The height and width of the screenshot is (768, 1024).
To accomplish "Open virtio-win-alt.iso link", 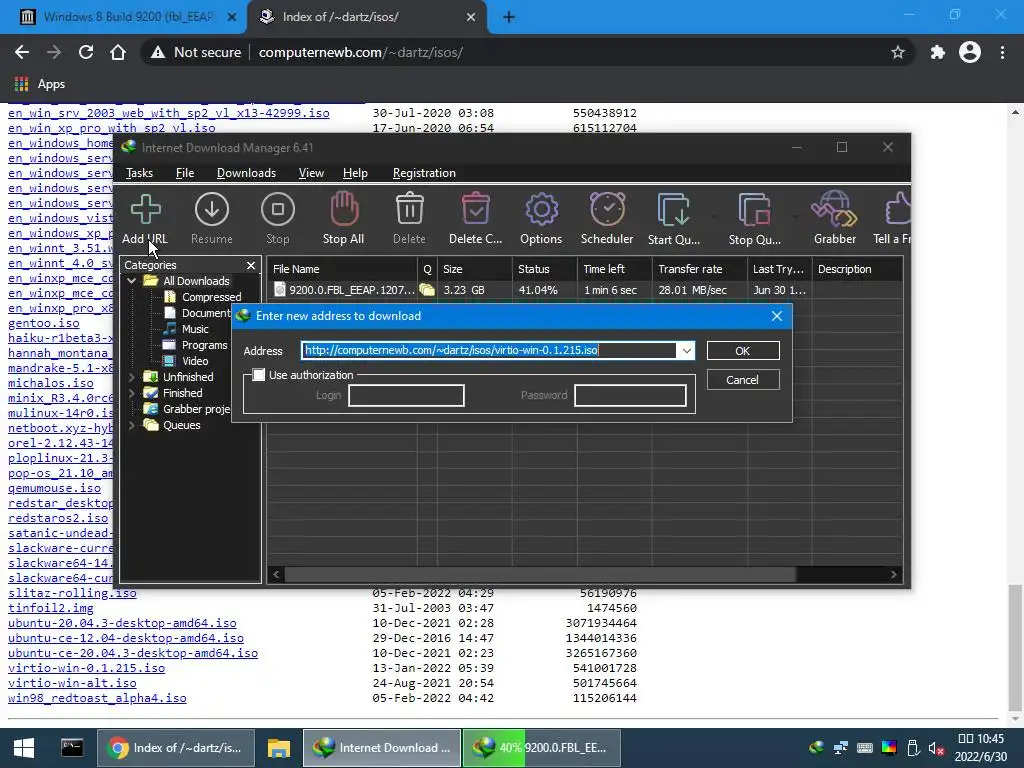I will pyautogui.click(x=72, y=683).
